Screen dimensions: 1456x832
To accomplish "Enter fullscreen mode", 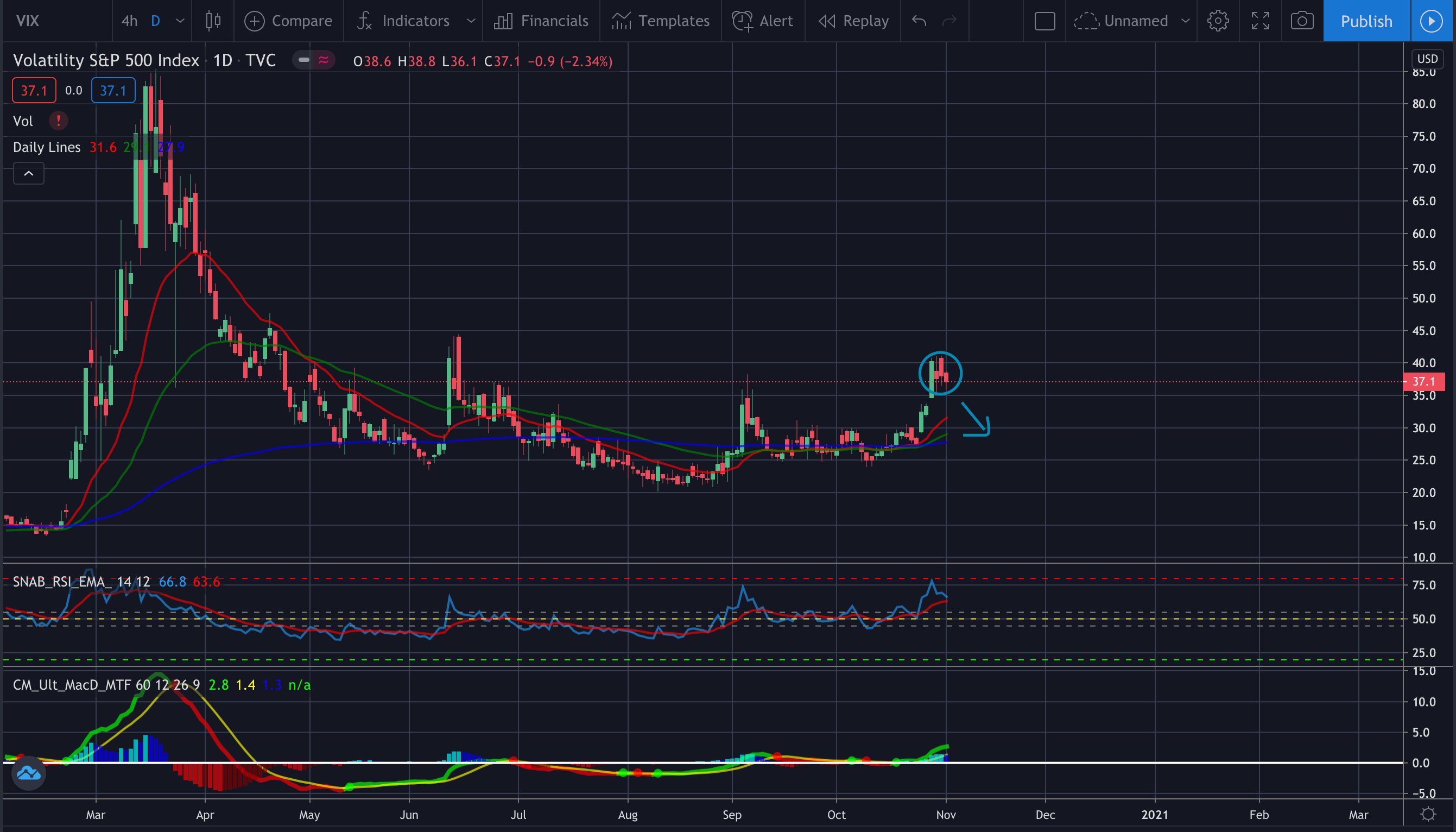I will click(x=1260, y=21).
